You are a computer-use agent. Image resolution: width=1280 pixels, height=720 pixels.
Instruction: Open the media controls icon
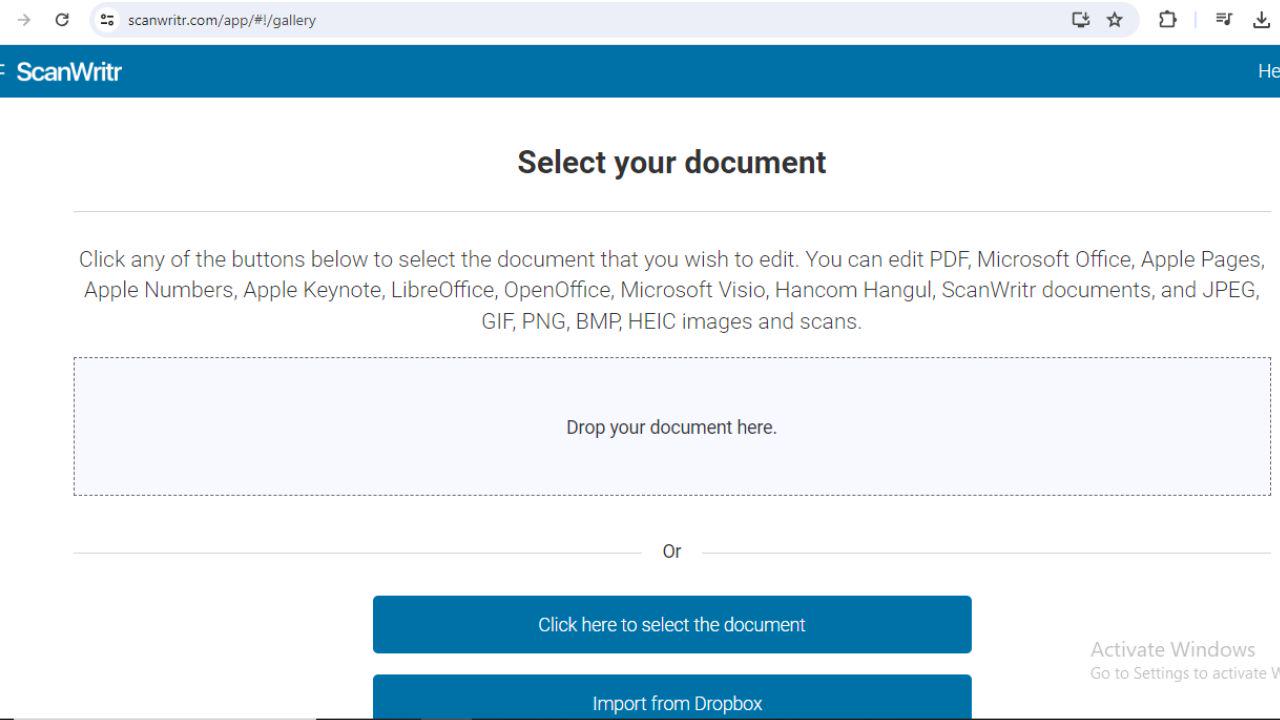[1224, 20]
